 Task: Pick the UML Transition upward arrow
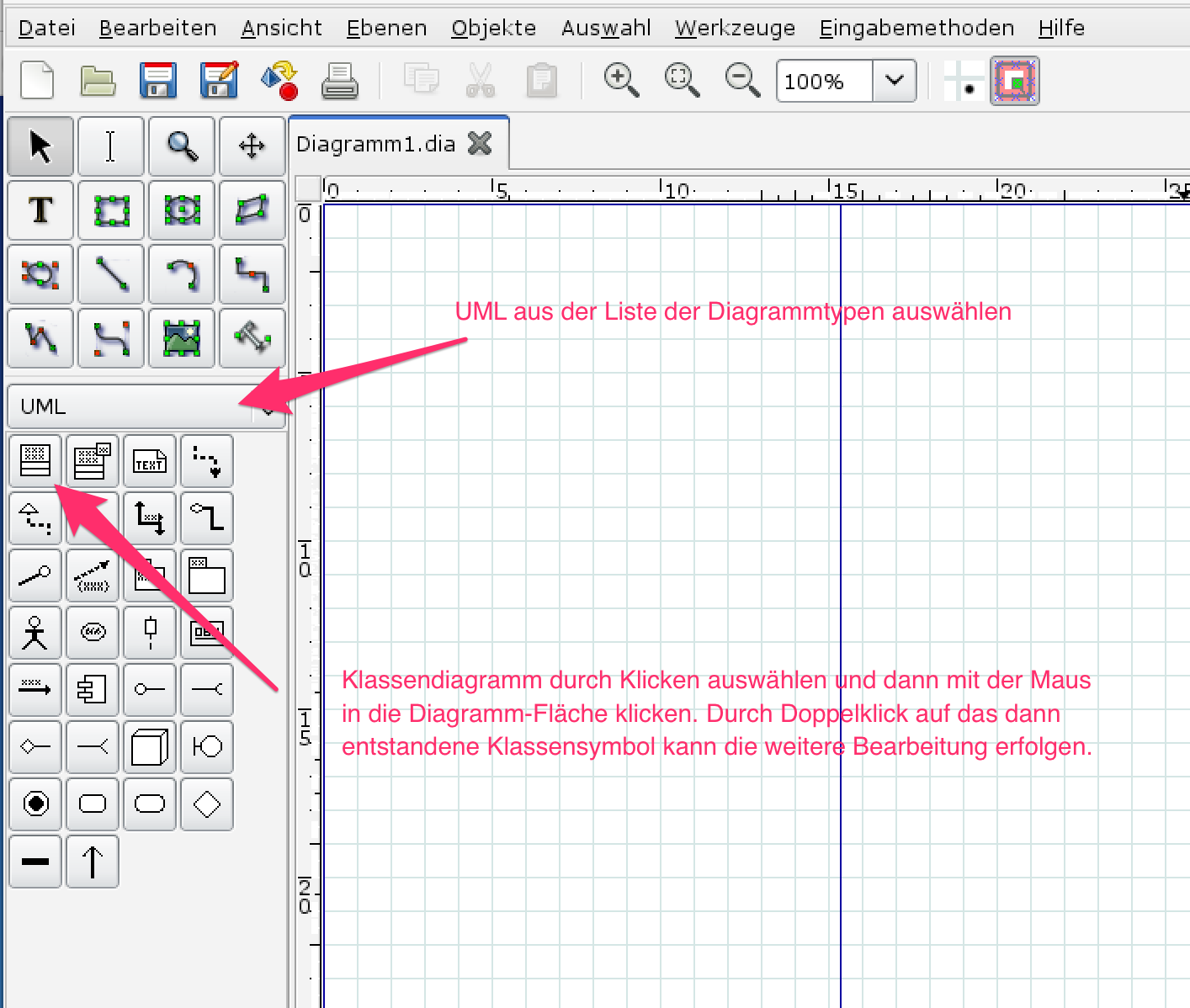(93, 861)
